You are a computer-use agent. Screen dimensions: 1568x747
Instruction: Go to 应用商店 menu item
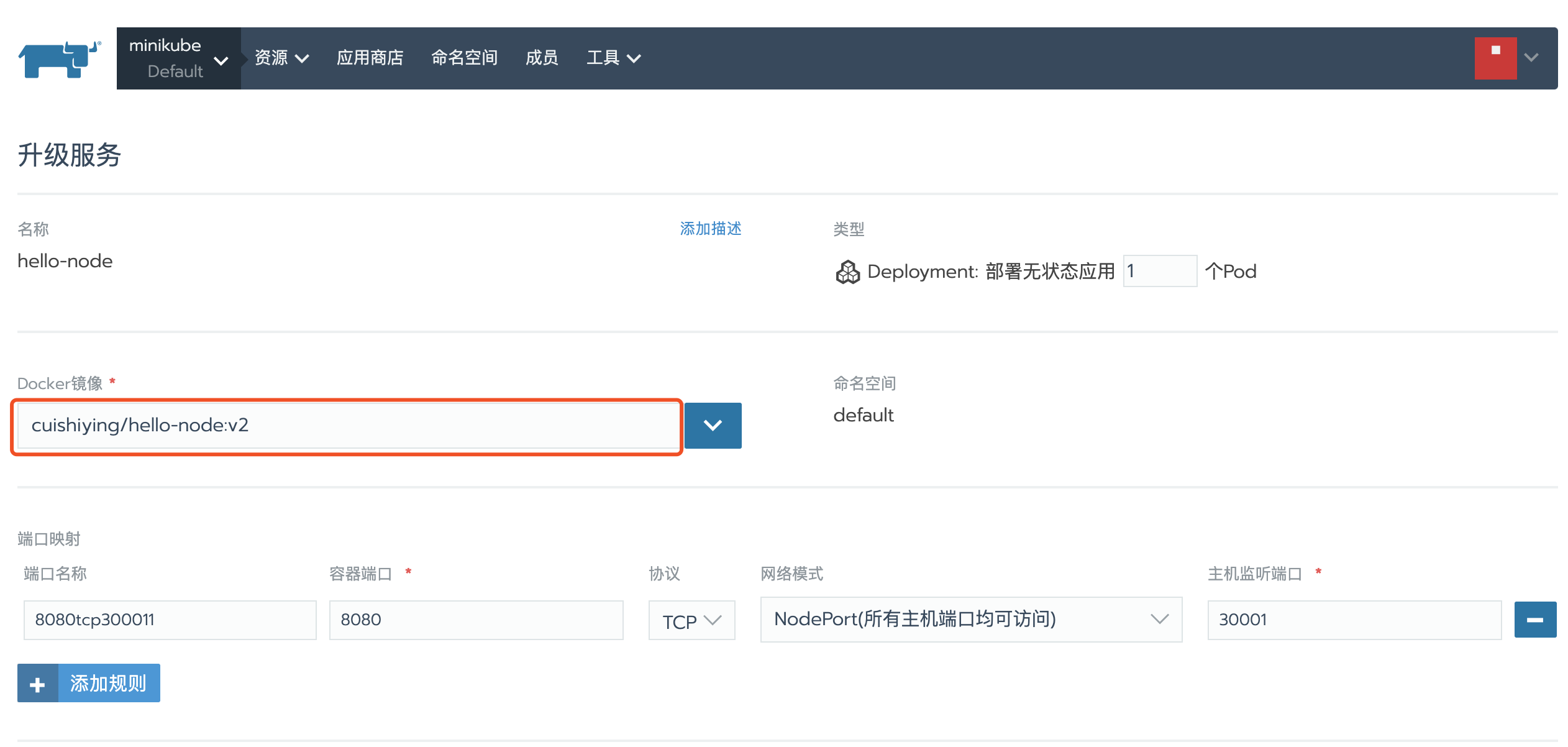[x=370, y=58]
